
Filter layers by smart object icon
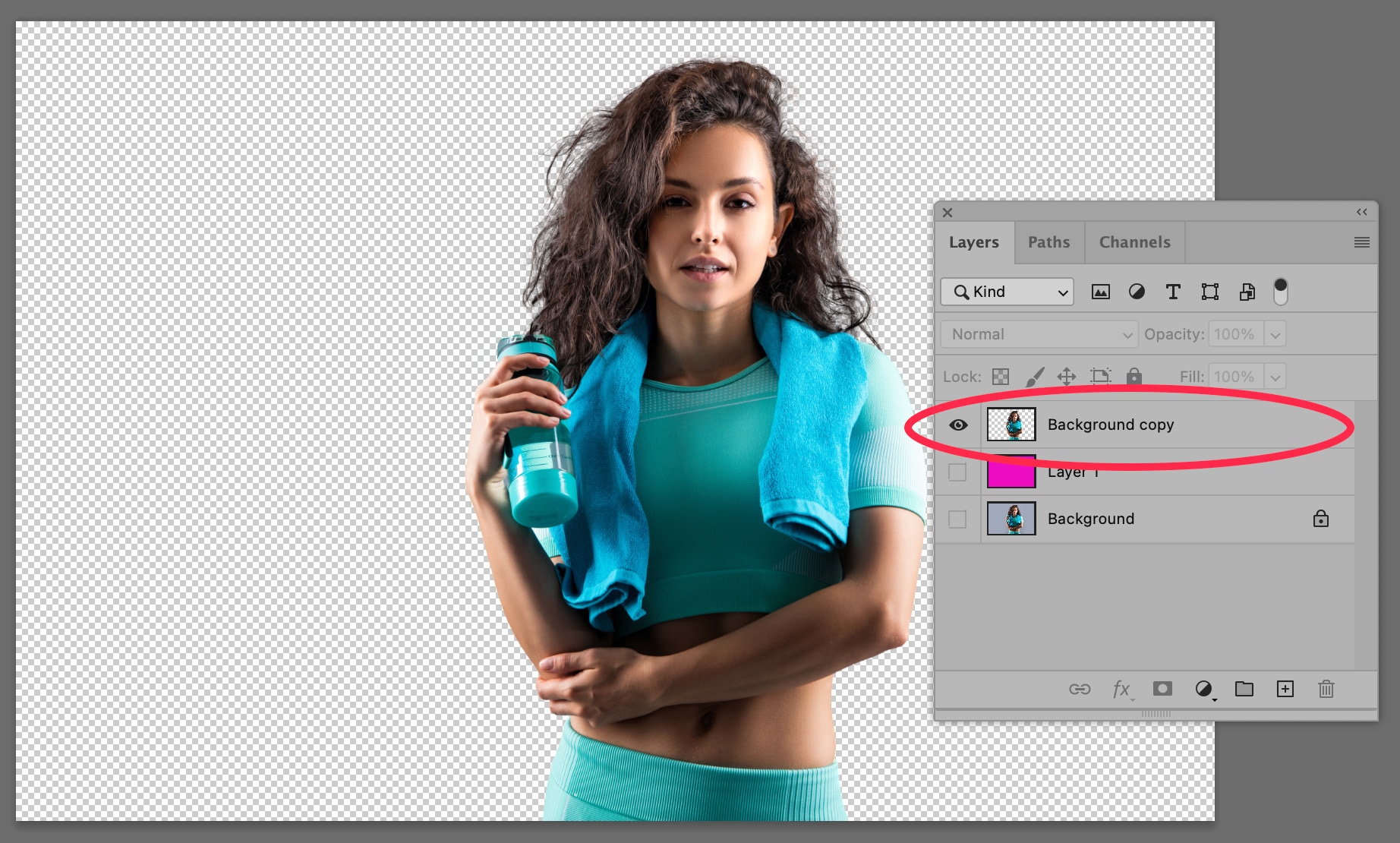tap(1247, 292)
